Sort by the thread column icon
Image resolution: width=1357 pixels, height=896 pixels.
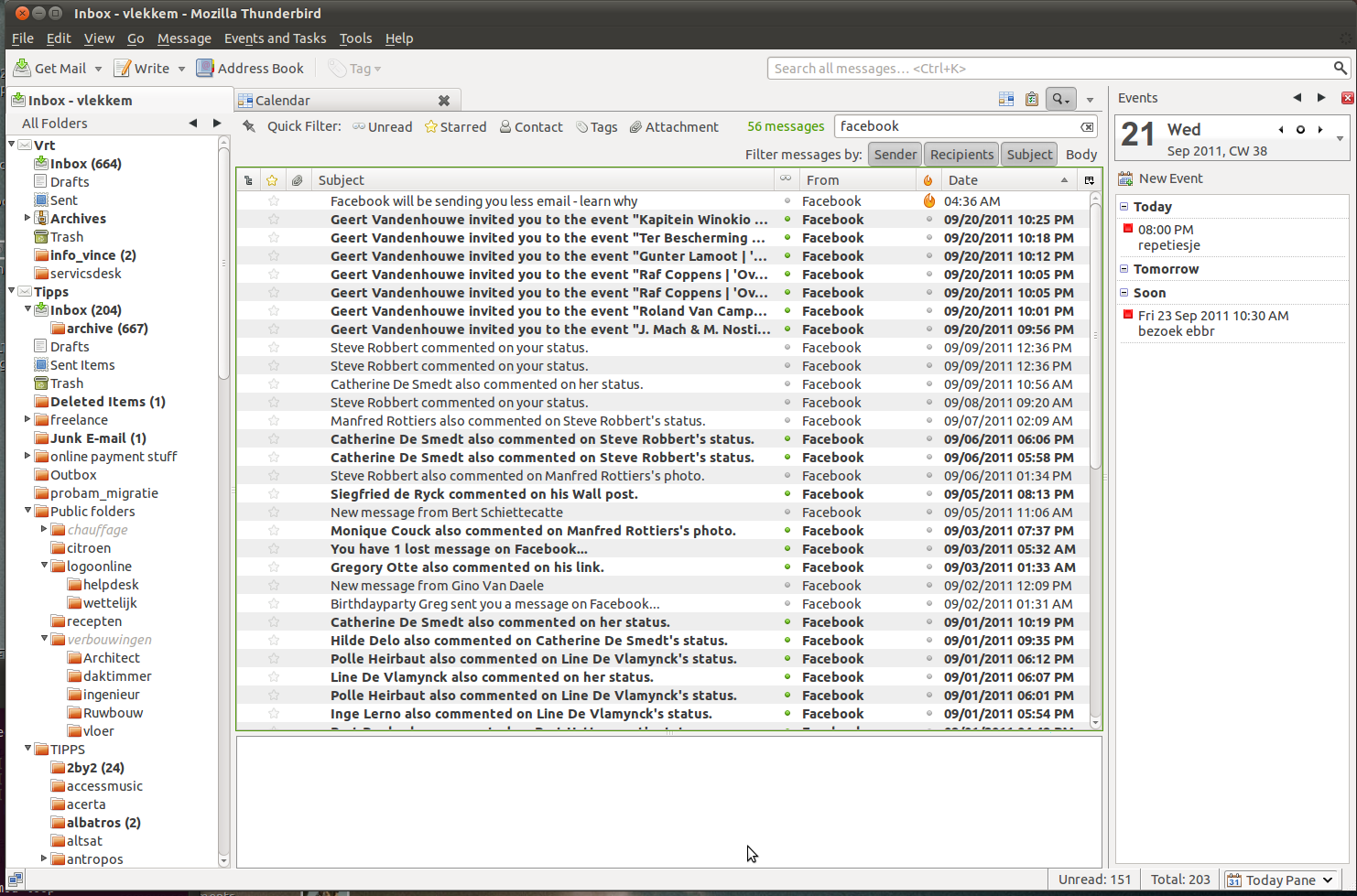click(248, 180)
